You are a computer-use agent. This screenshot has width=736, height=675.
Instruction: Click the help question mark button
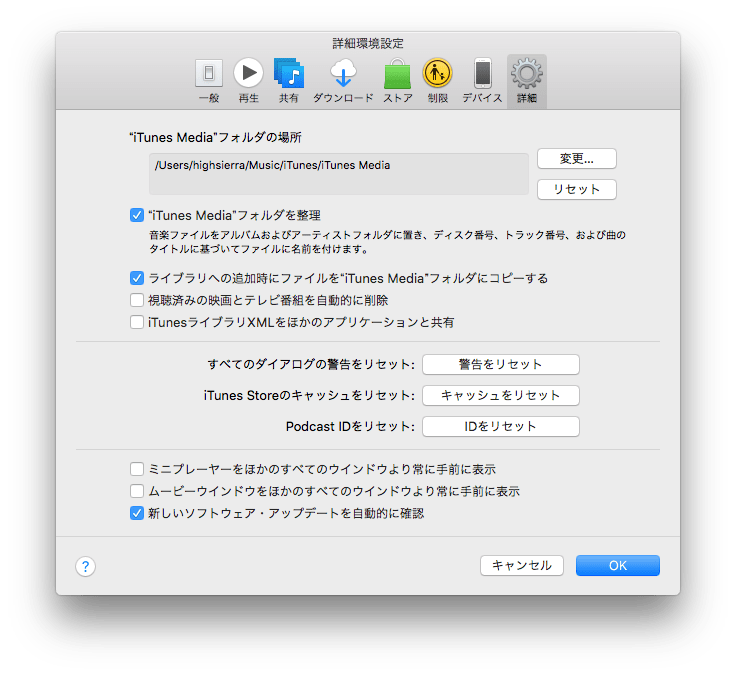pos(85,566)
